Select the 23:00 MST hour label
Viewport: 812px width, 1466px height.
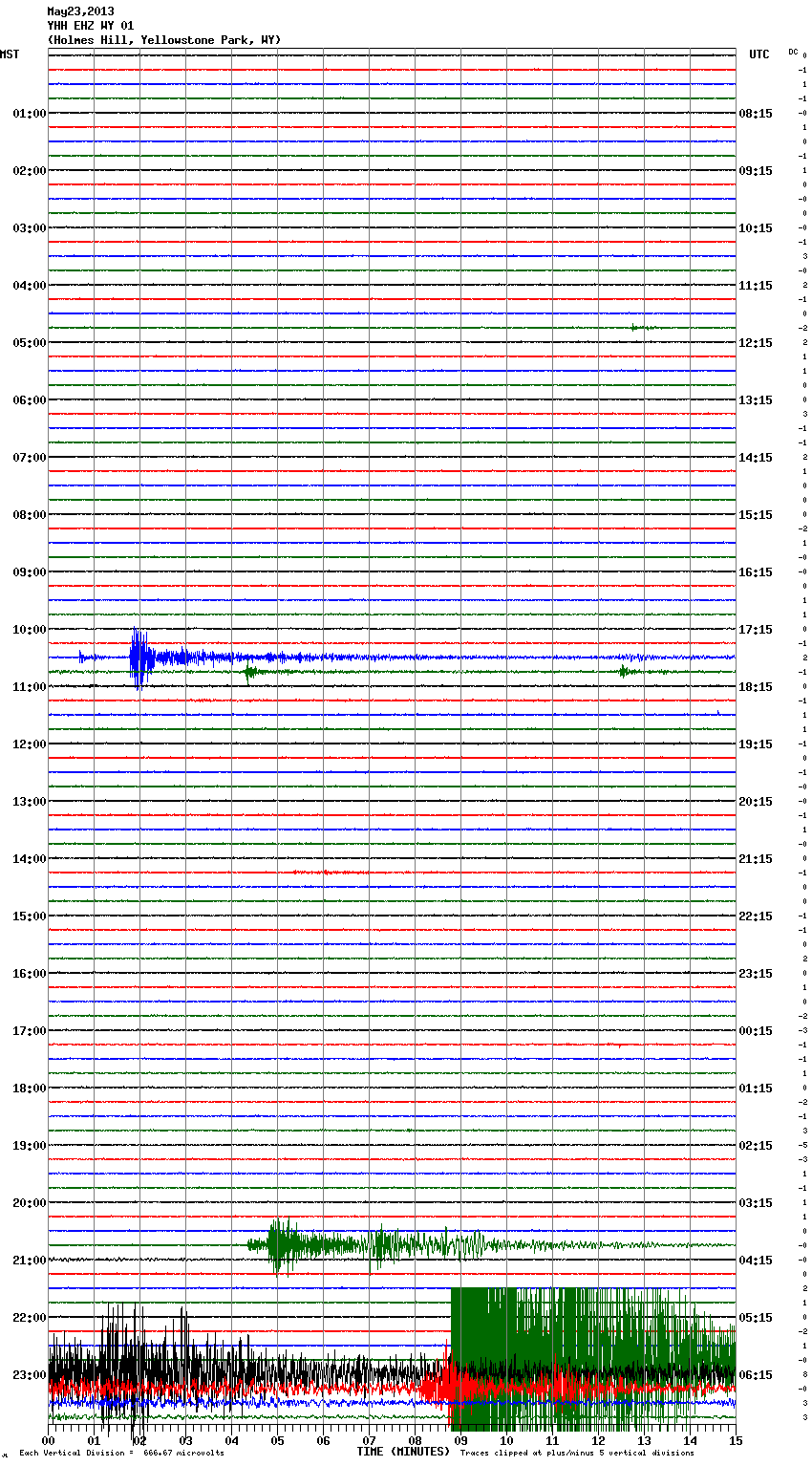coord(30,1375)
